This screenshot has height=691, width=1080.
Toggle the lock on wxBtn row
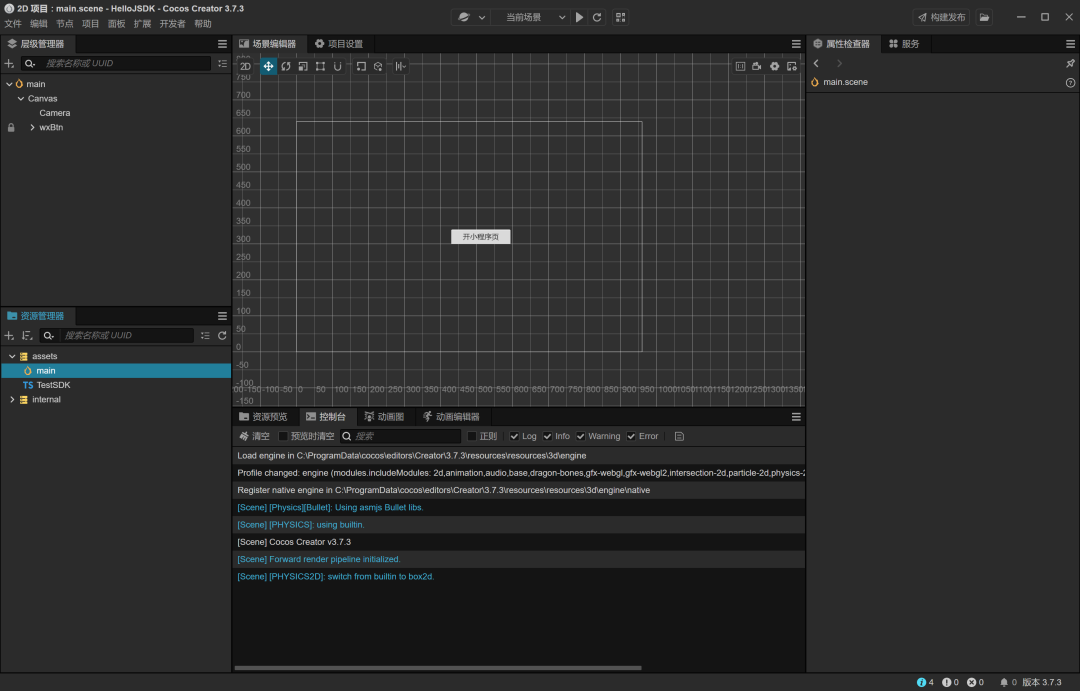click(x=11, y=127)
